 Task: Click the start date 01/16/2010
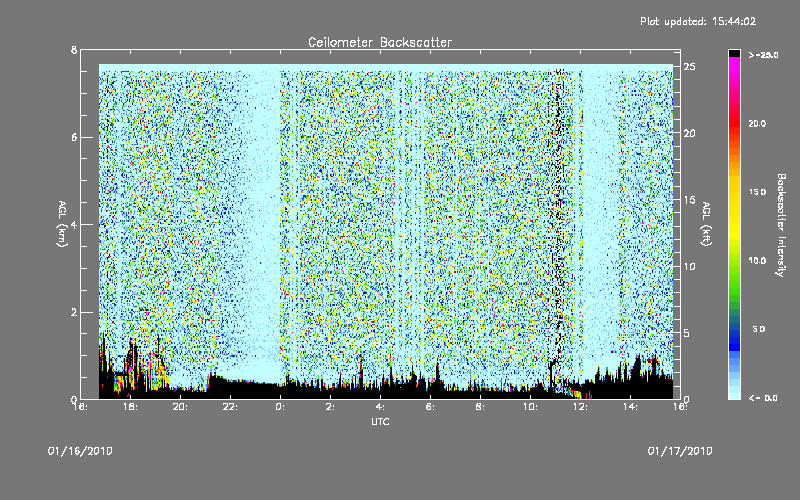tap(80, 451)
